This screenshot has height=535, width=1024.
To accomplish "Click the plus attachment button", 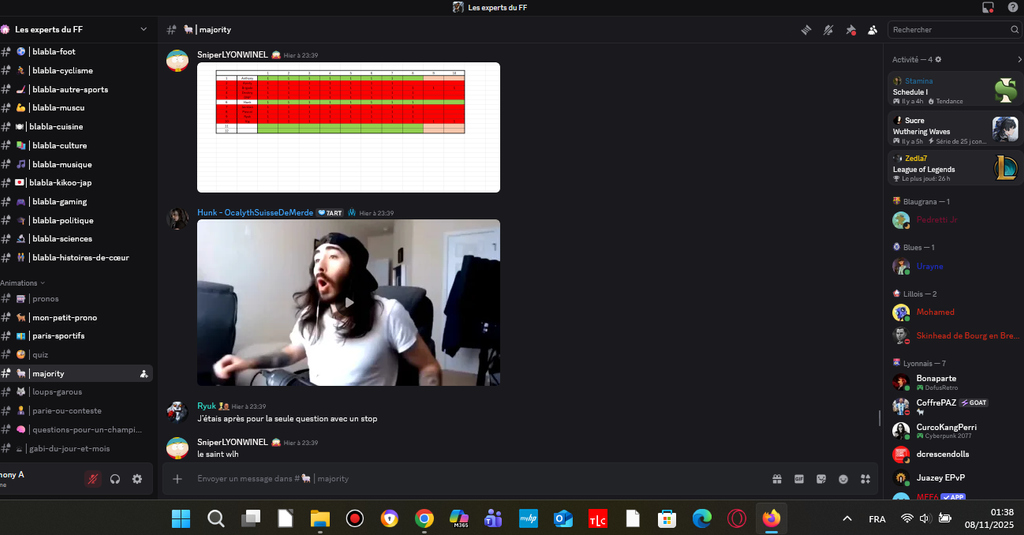I will tap(177, 479).
